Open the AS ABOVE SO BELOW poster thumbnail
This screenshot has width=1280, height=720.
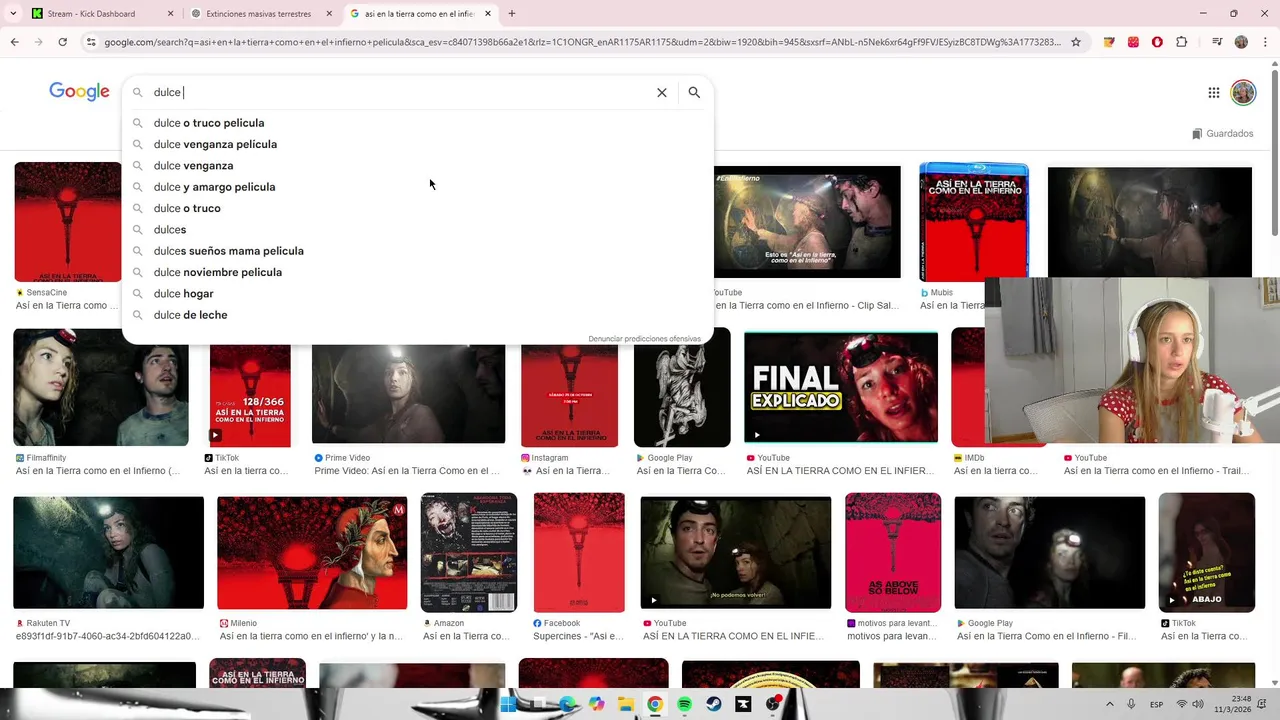click(x=893, y=552)
